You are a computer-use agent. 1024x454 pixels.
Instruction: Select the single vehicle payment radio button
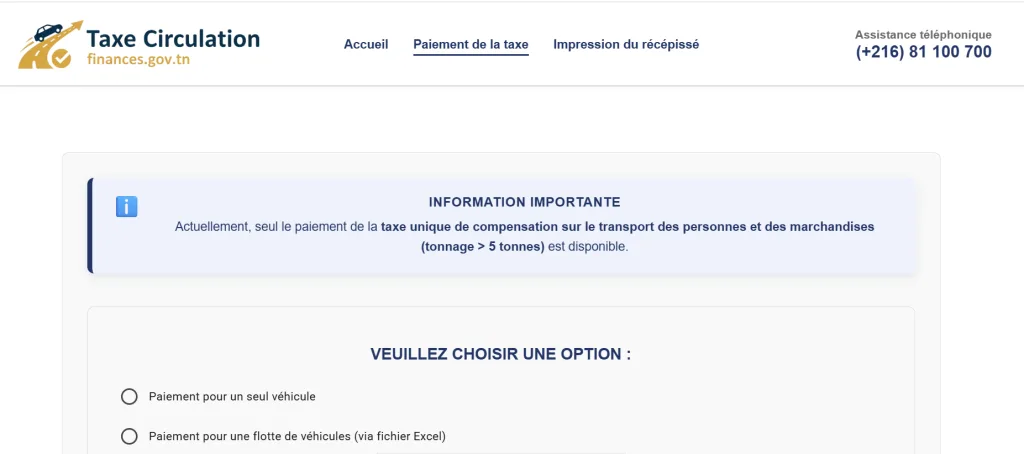coord(129,397)
